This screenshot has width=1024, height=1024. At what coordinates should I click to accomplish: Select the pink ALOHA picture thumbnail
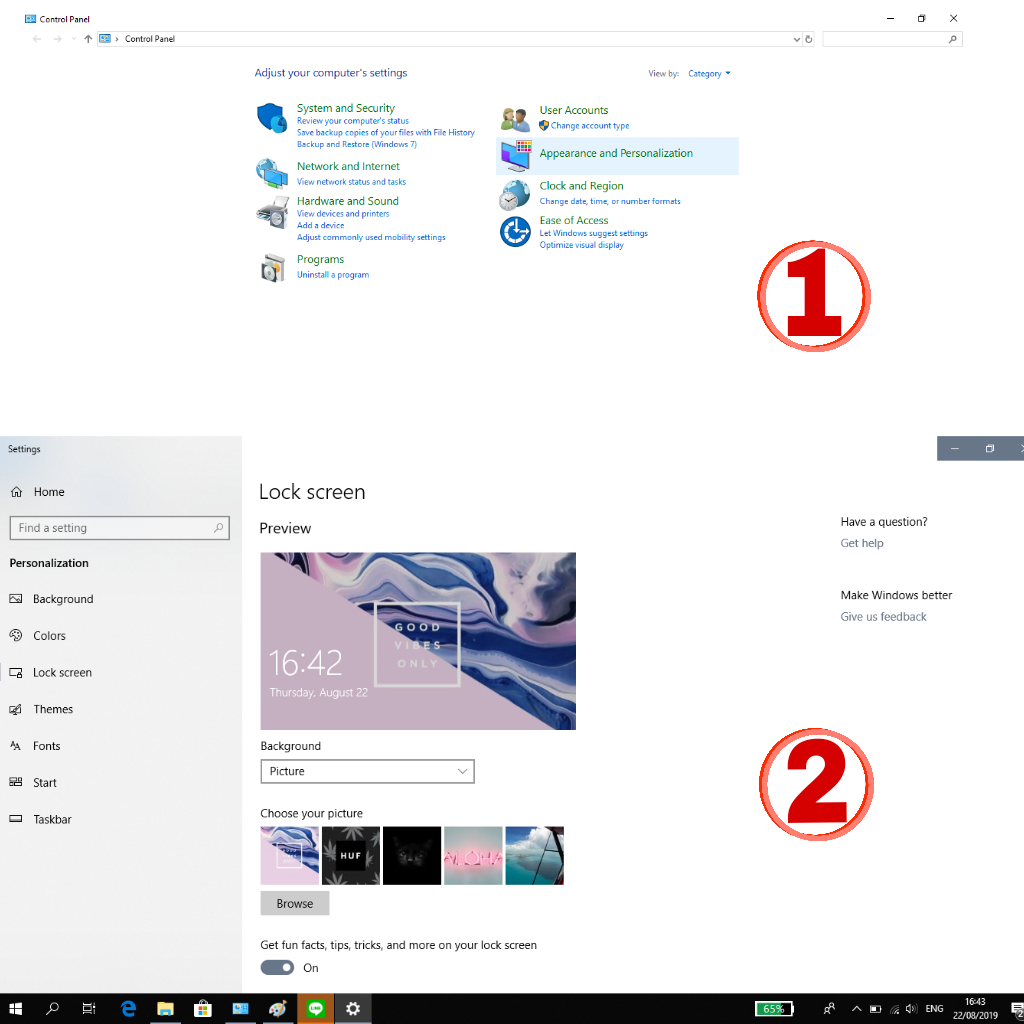click(473, 855)
